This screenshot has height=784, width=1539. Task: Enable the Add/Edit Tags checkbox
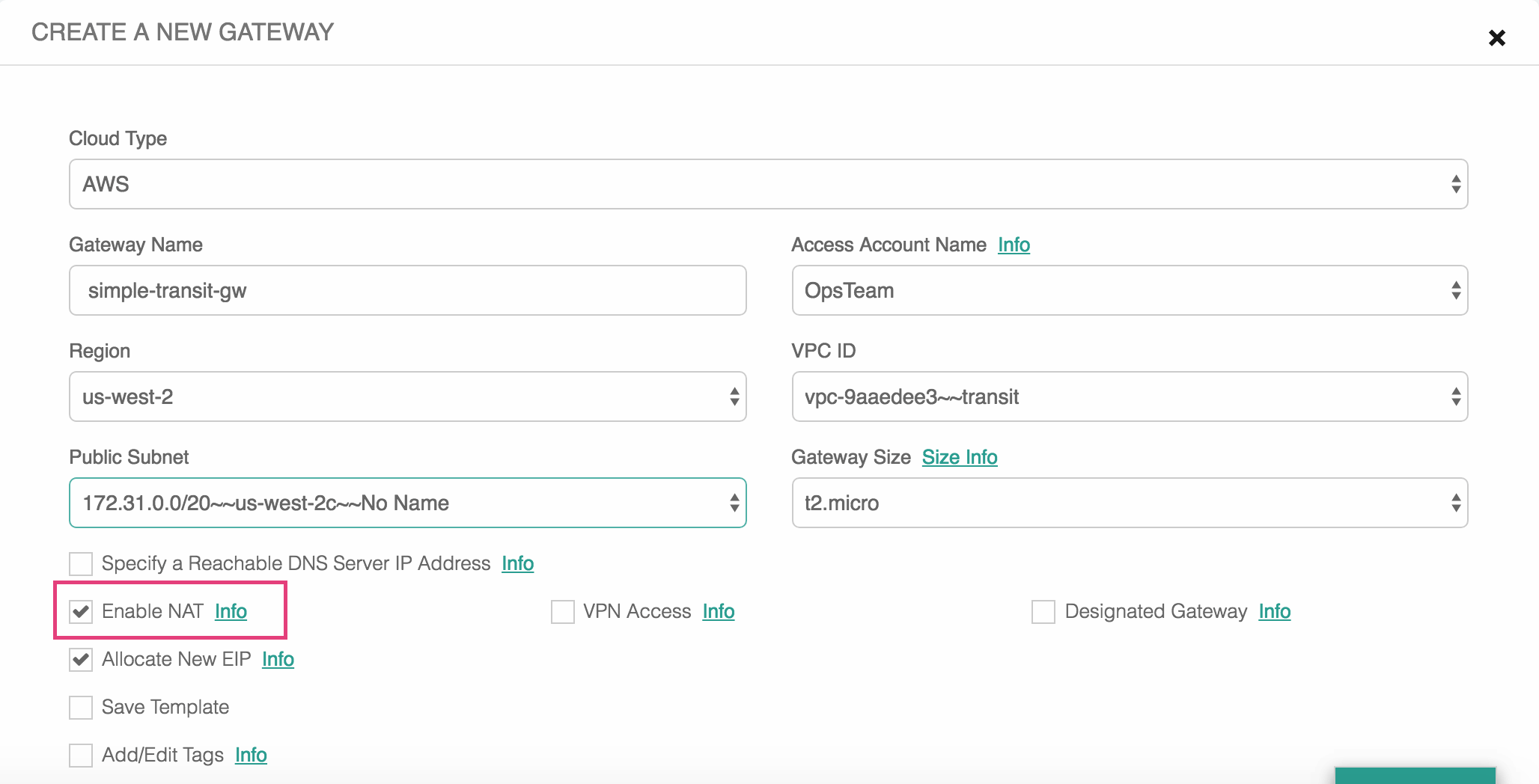pos(81,756)
